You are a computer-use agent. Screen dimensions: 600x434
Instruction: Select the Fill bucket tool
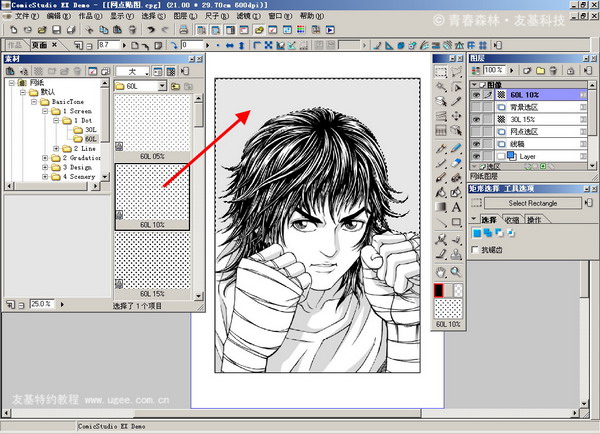coord(441,192)
